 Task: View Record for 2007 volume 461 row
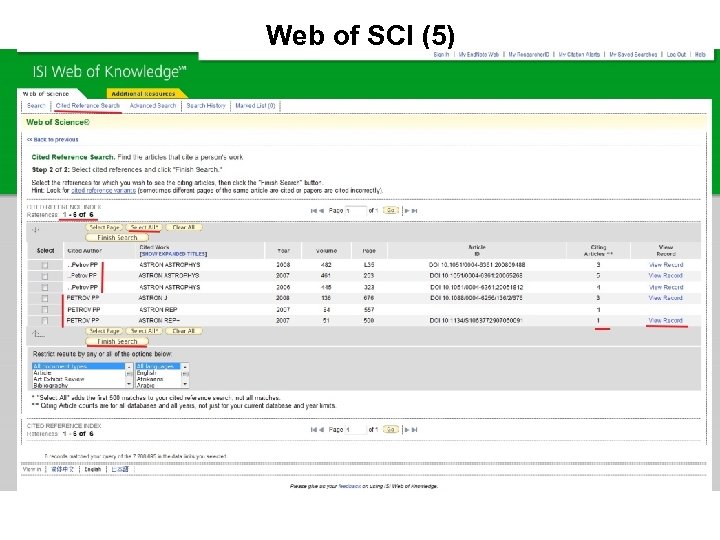(x=666, y=276)
